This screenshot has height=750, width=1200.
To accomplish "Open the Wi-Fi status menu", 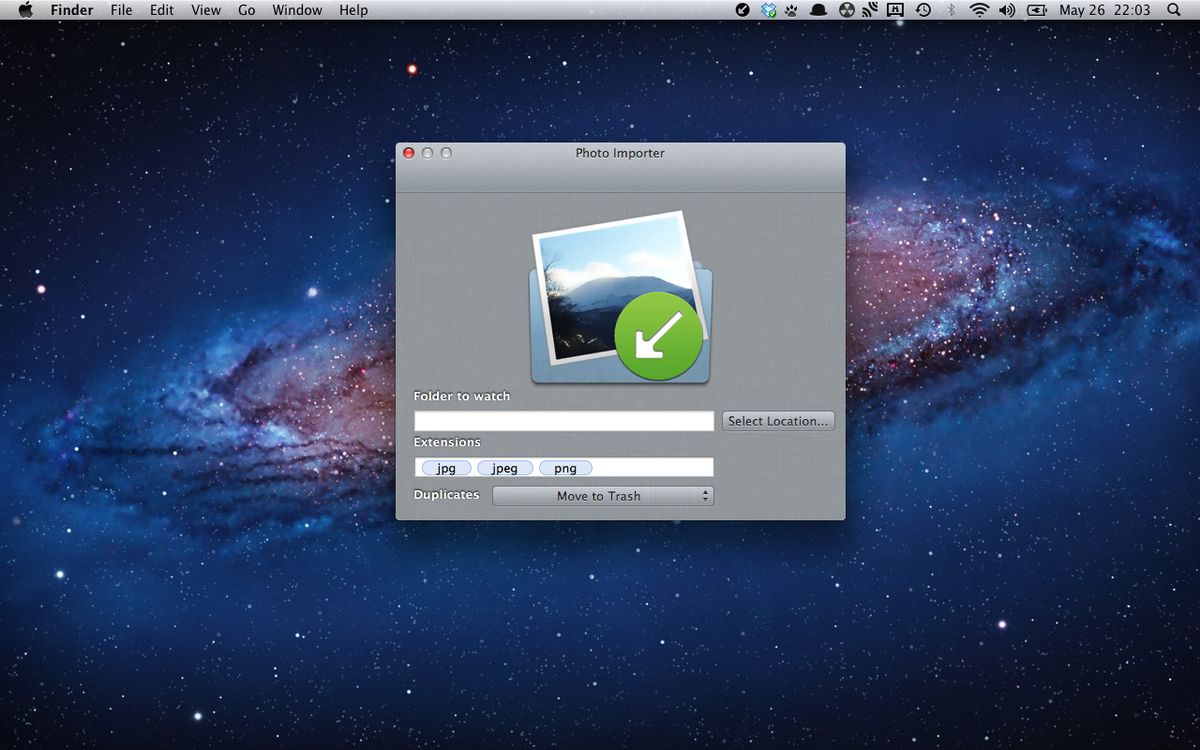I will click(x=978, y=10).
